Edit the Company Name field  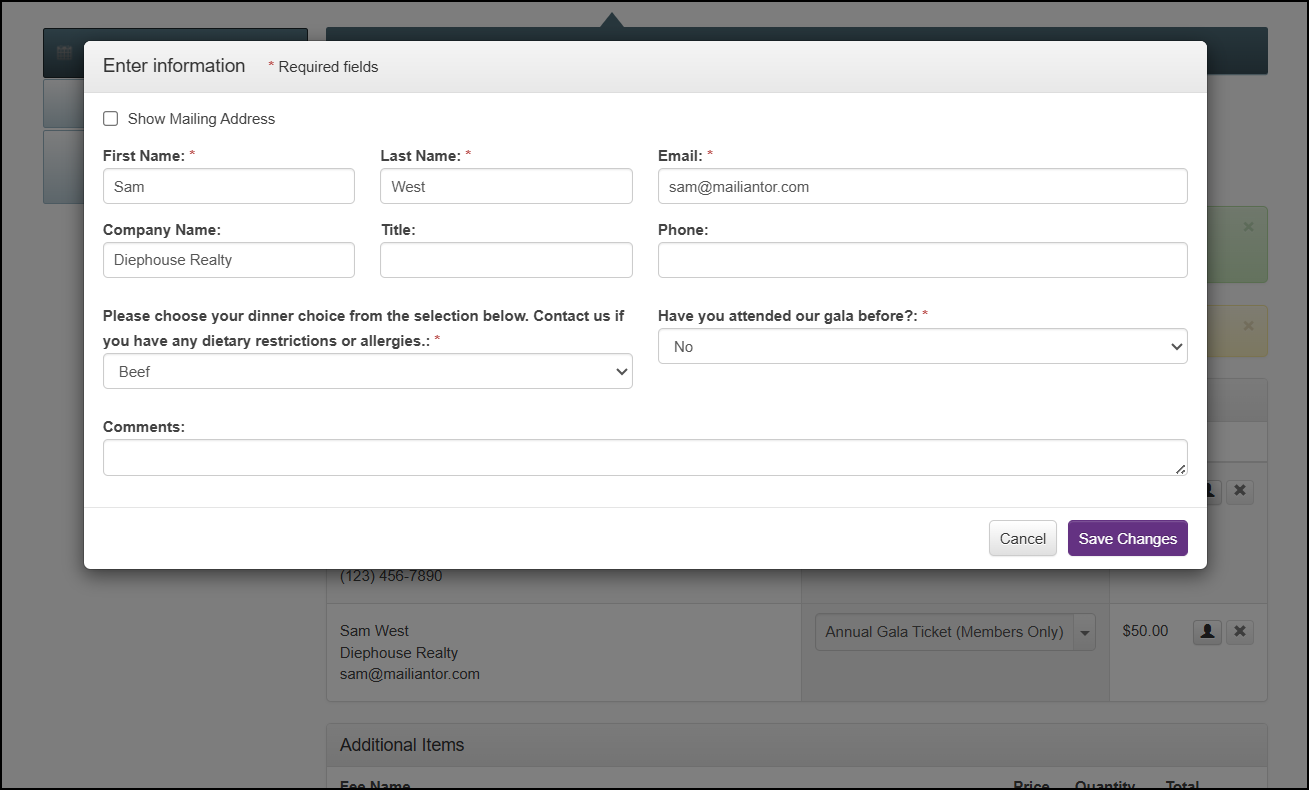(228, 260)
